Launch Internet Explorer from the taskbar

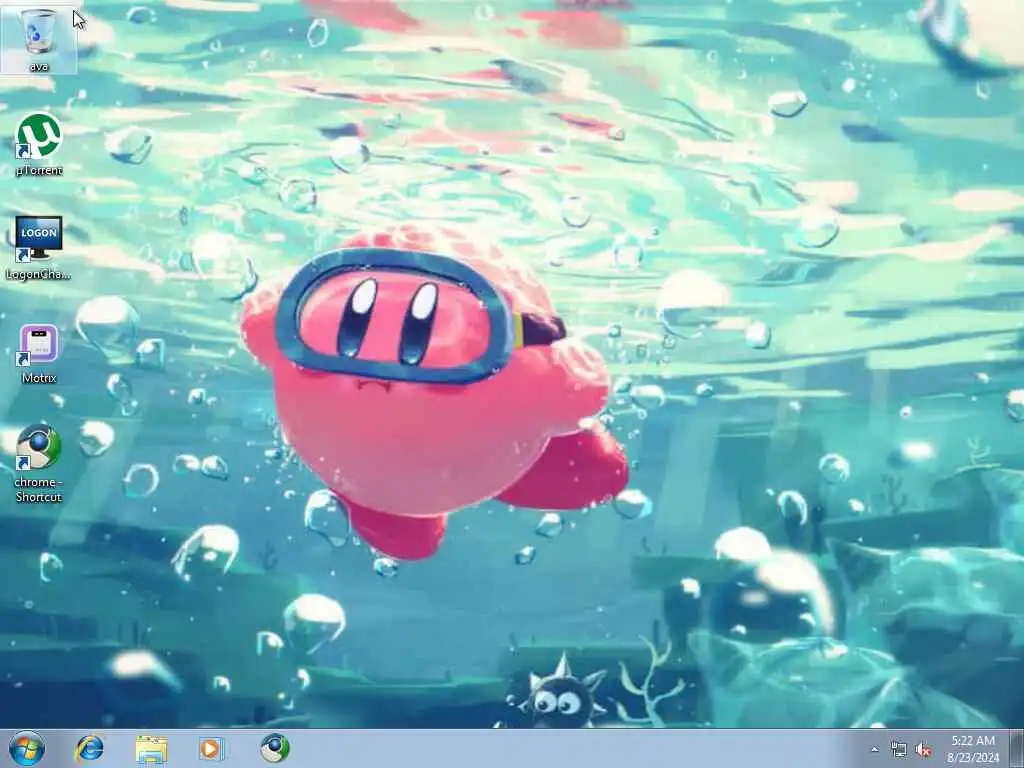89,748
